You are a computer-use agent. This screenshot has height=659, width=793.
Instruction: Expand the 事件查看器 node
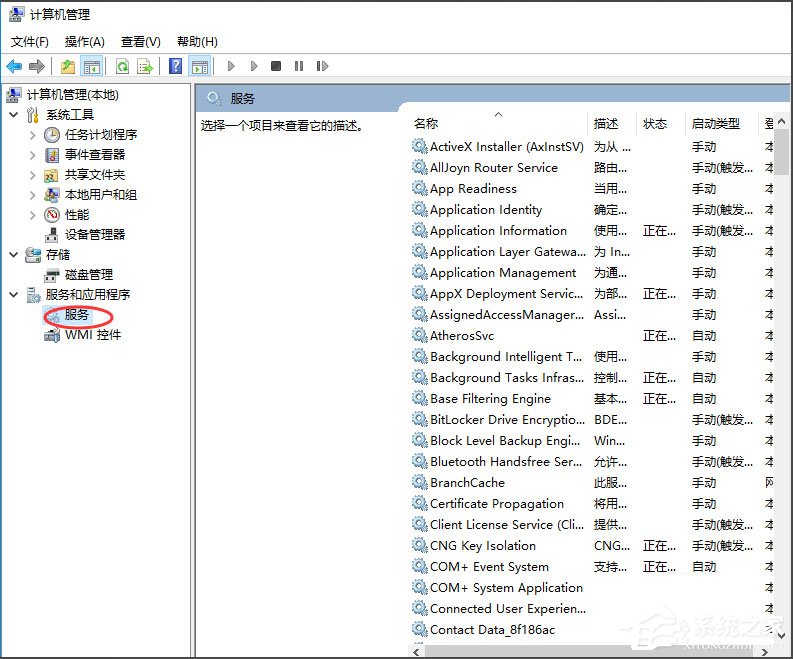point(32,155)
